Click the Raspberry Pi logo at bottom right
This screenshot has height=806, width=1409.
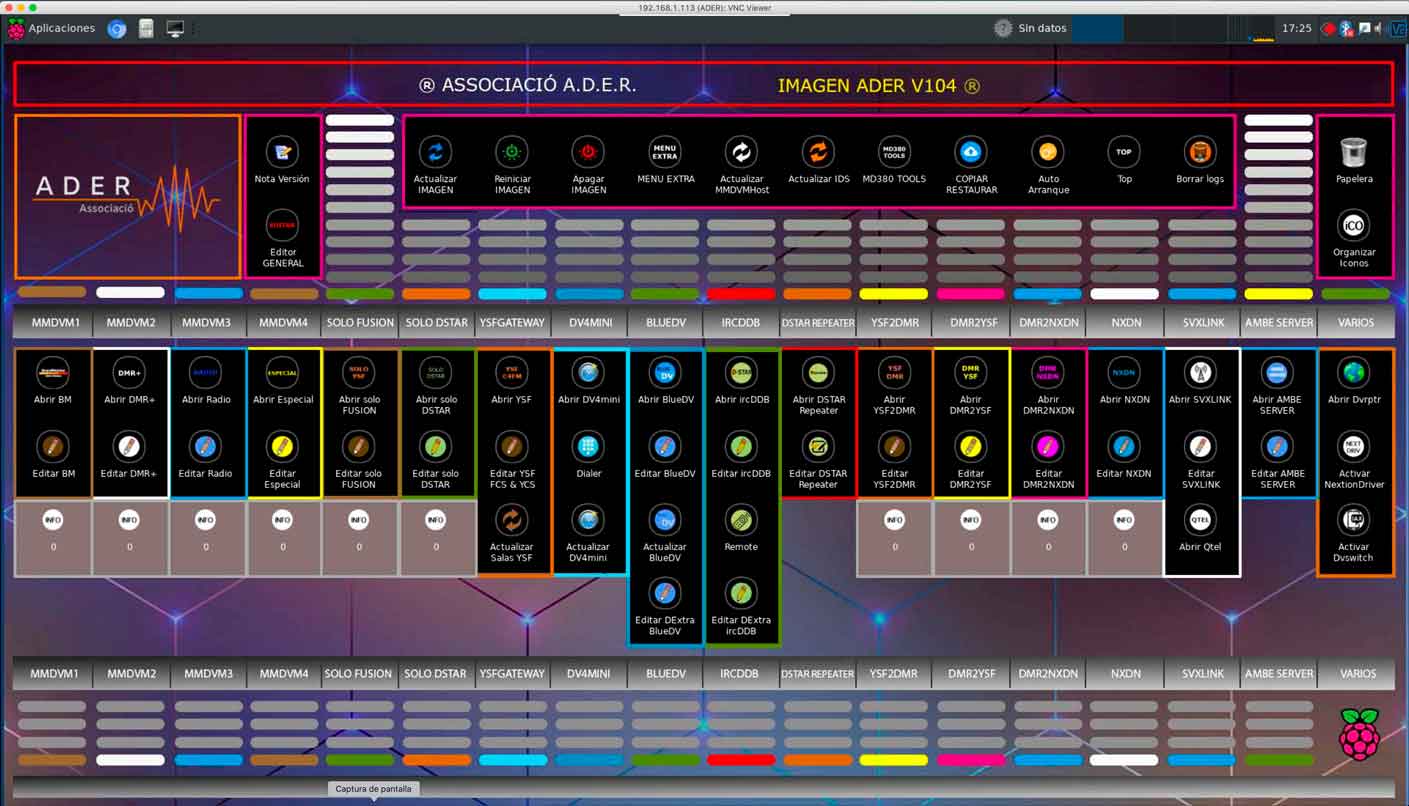(x=1359, y=734)
